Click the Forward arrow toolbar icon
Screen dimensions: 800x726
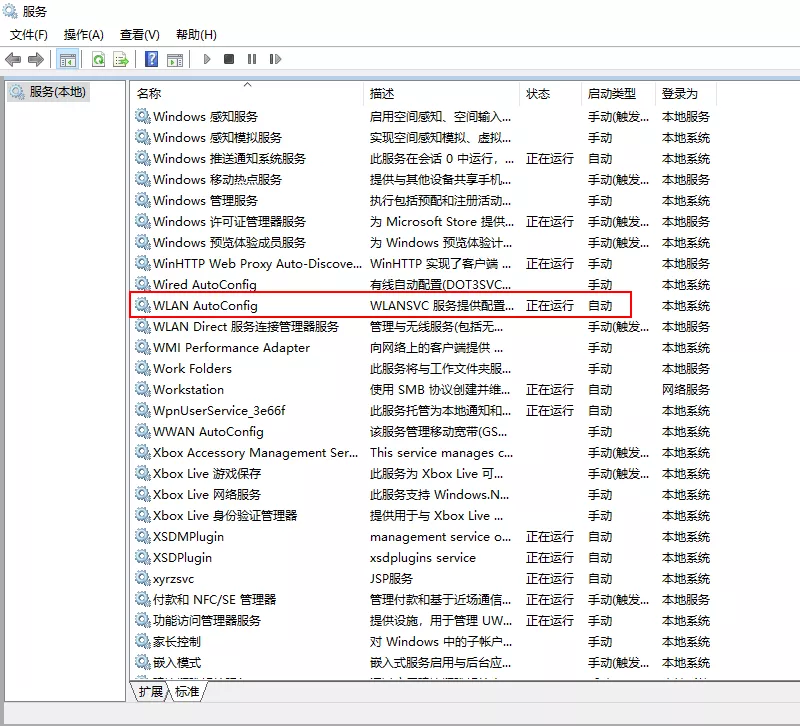tap(36, 60)
